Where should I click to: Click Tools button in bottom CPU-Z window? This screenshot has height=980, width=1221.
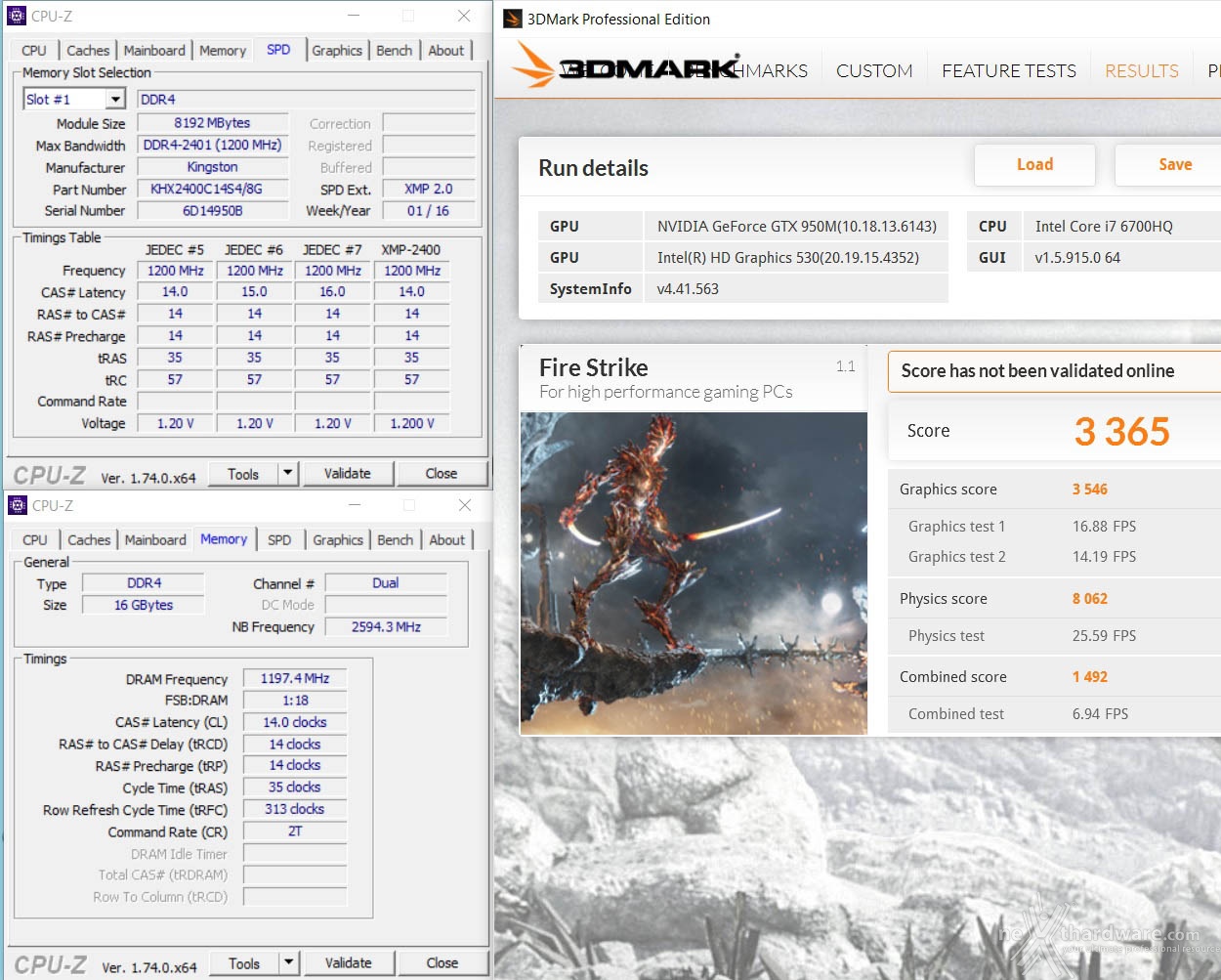pyautogui.click(x=244, y=963)
